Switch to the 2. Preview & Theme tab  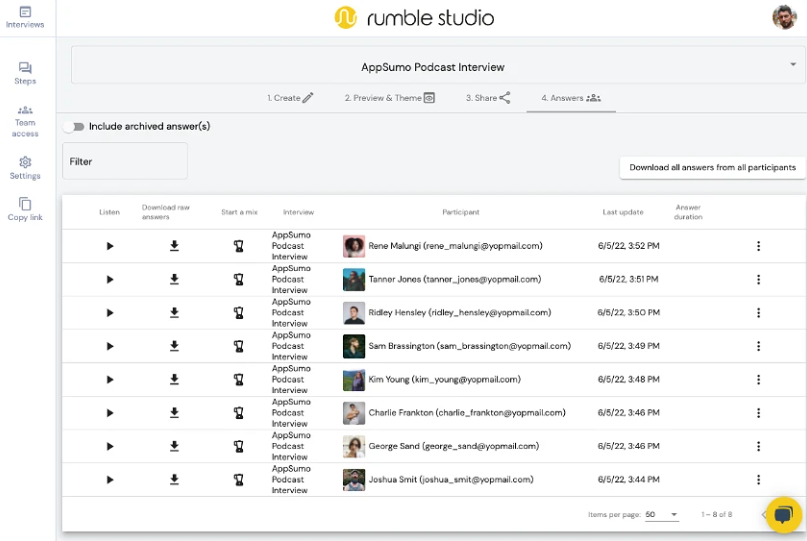(x=390, y=98)
